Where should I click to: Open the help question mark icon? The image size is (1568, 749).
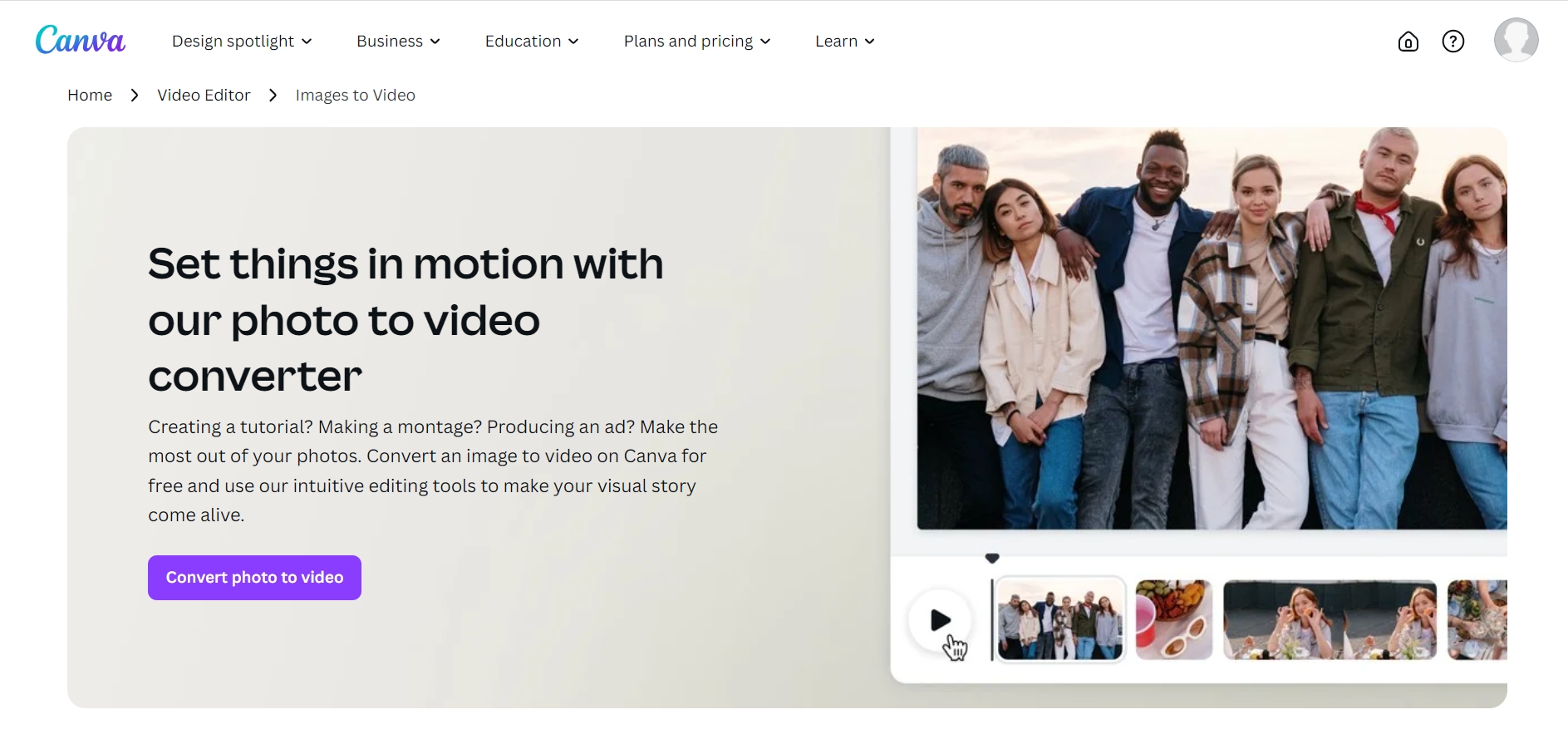click(1453, 41)
